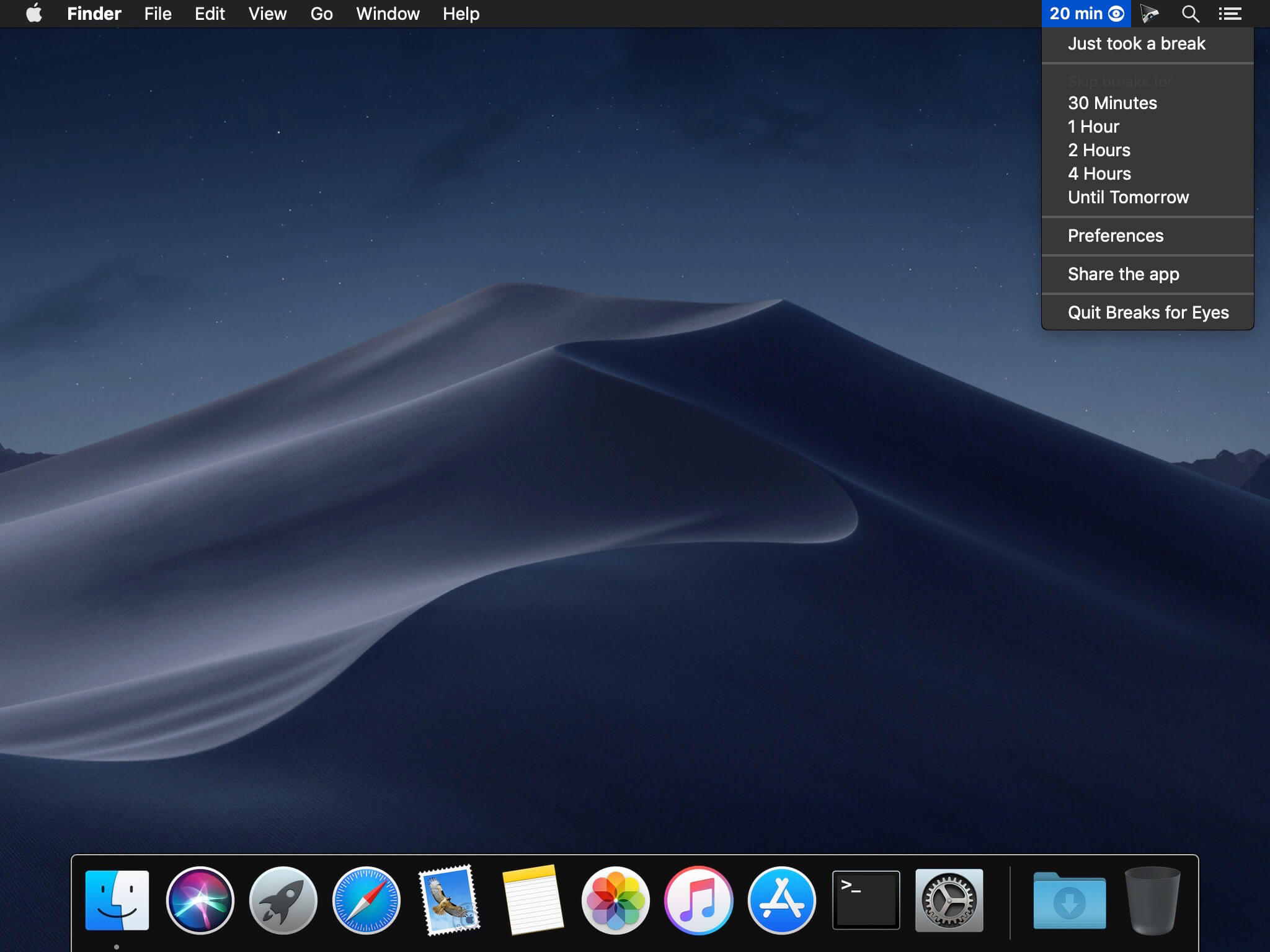Choose Until Tomorrow skip option

click(1128, 197)
